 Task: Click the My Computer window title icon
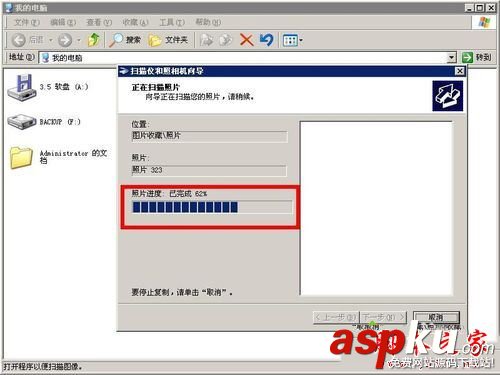click(9, 8)
